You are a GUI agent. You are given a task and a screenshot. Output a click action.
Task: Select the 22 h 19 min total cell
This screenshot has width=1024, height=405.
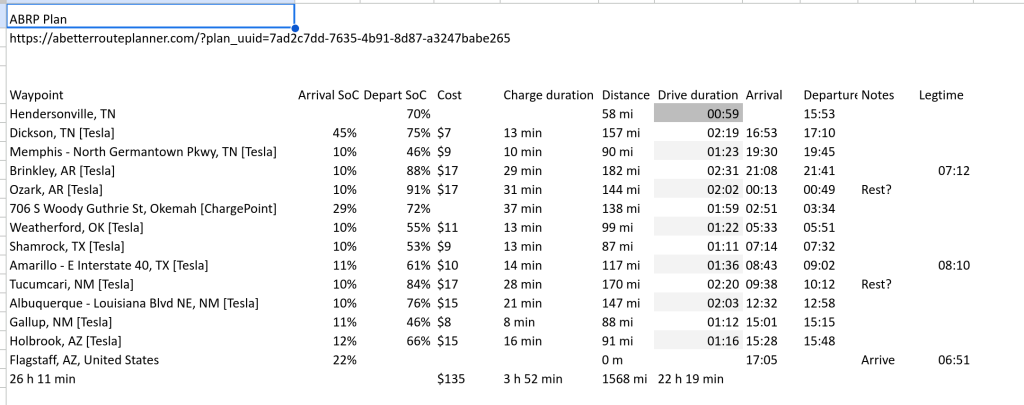691,379
